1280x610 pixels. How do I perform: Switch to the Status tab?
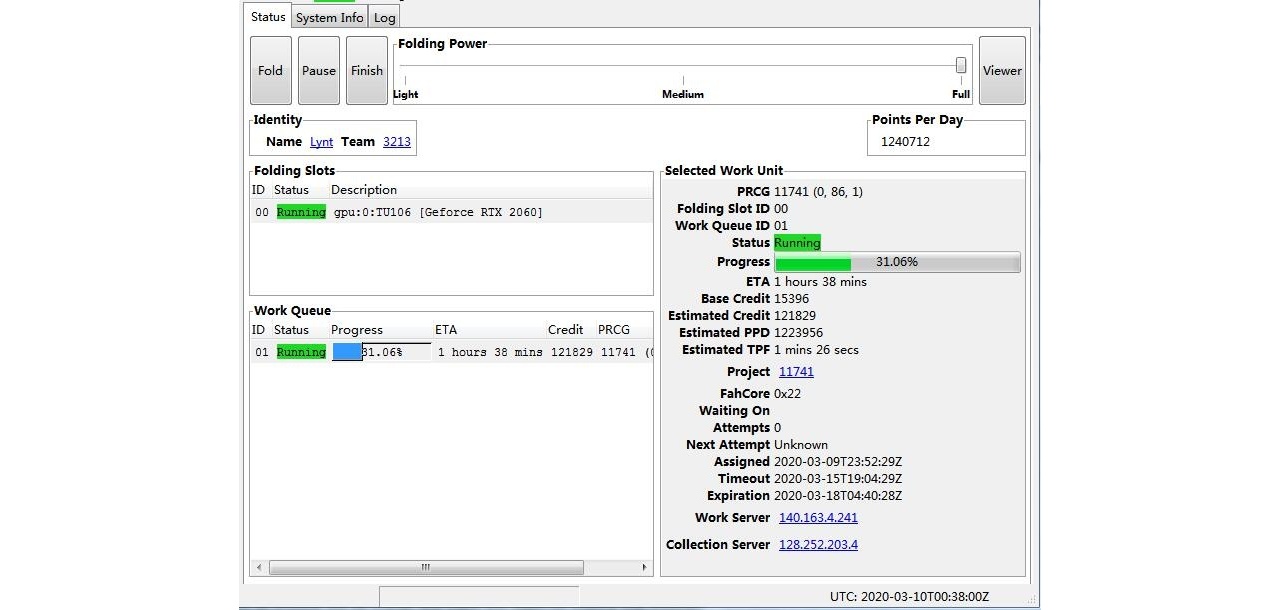point(268,17)
